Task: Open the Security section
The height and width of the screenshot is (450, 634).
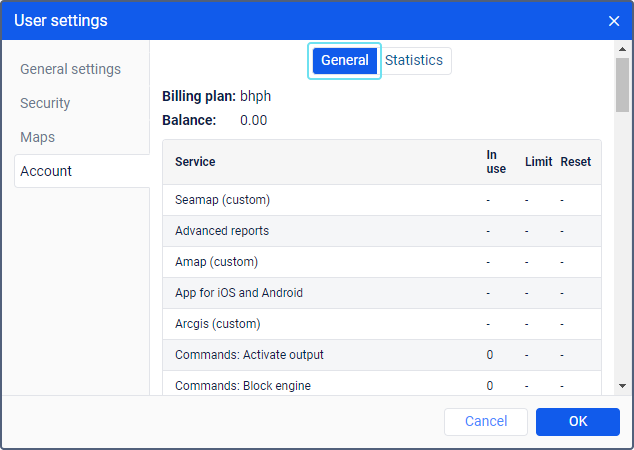Action: pyautogui.click(x=45, y=103)
